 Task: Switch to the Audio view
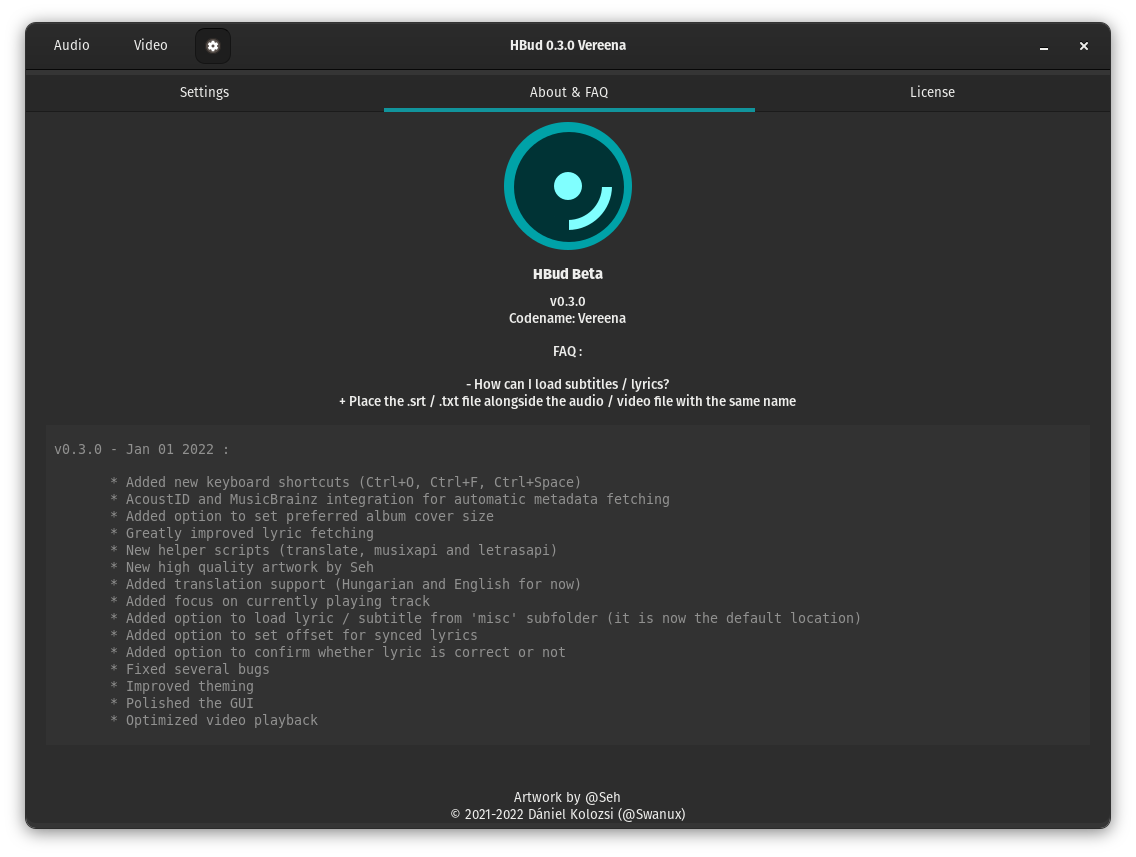[72, 45]
